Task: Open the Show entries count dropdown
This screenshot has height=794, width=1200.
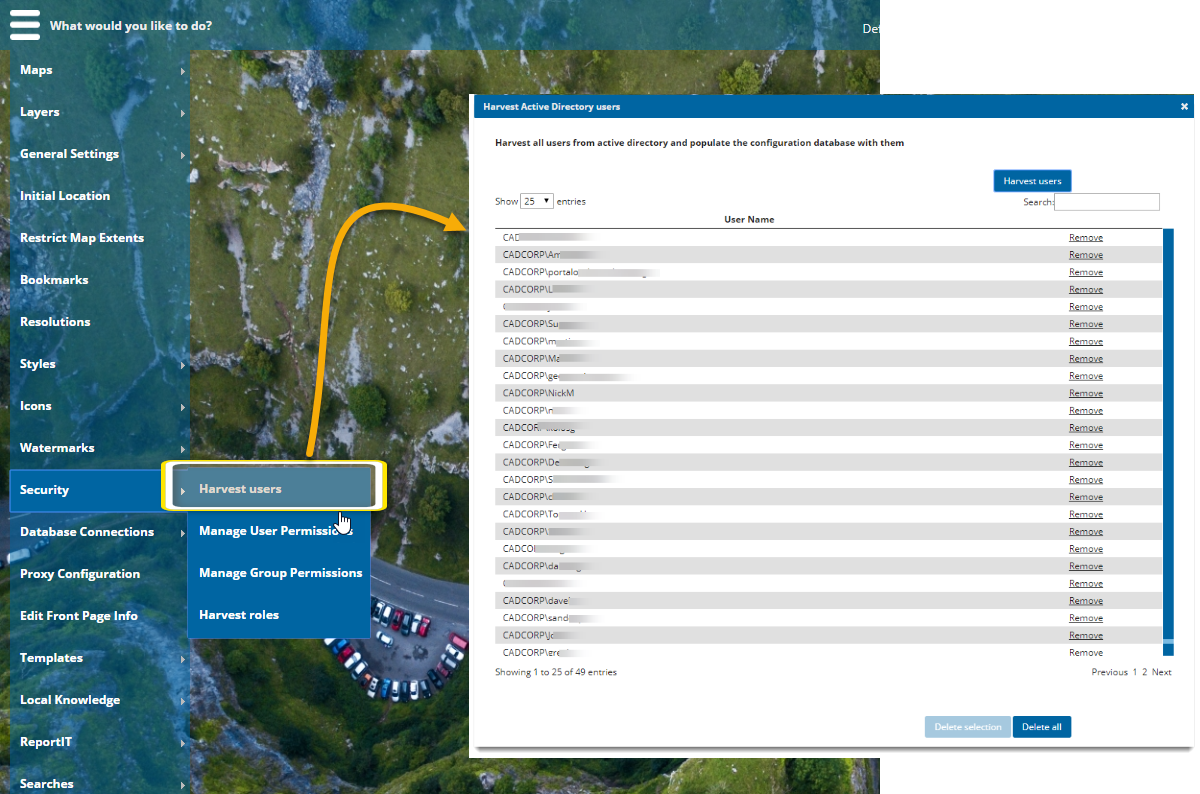Action: (537, 201)
